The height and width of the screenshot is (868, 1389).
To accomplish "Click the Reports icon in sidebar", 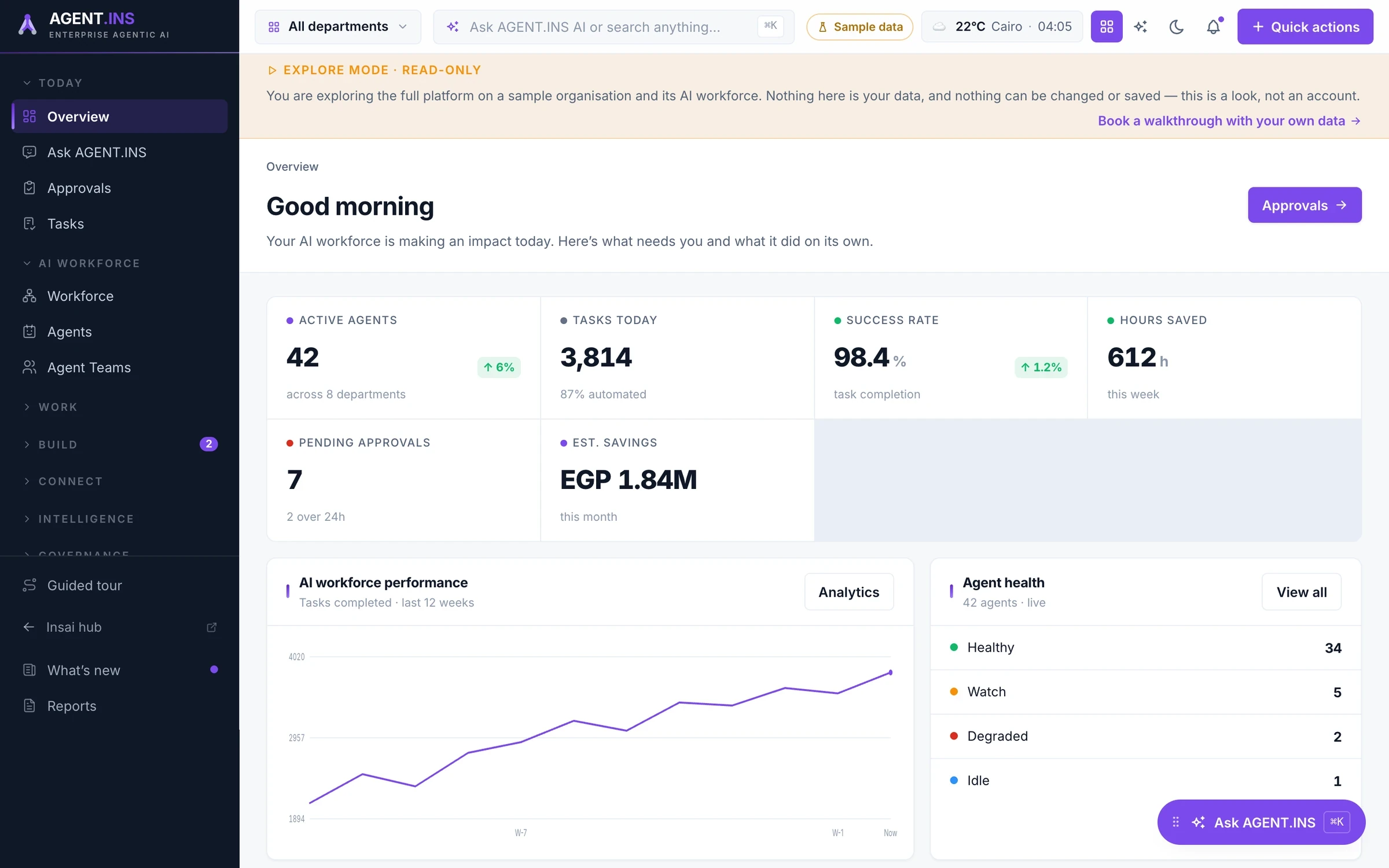I will coord(30,705).
